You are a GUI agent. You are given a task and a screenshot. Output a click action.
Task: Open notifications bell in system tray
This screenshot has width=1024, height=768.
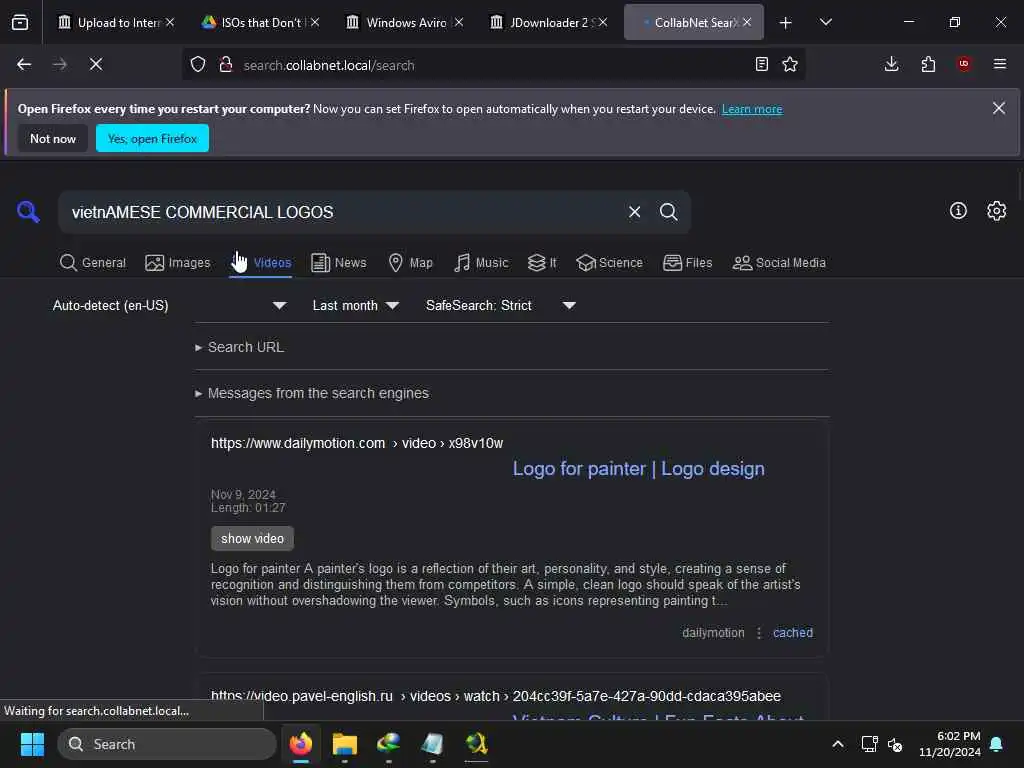click(x=997, y=744)
